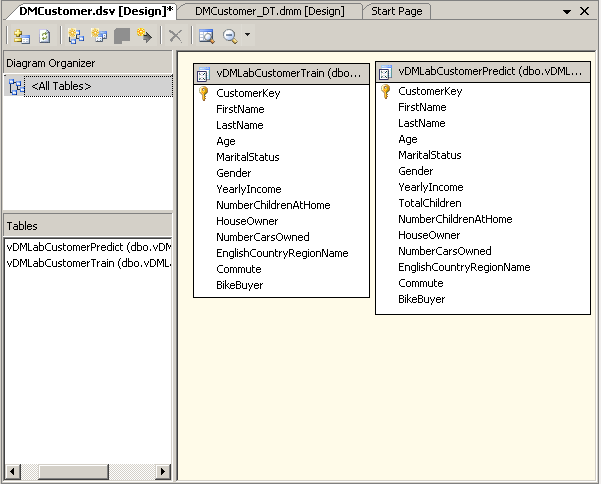Click the grayed-out square toolbar icon
601x484 pixels.
(x=122, y=36)
